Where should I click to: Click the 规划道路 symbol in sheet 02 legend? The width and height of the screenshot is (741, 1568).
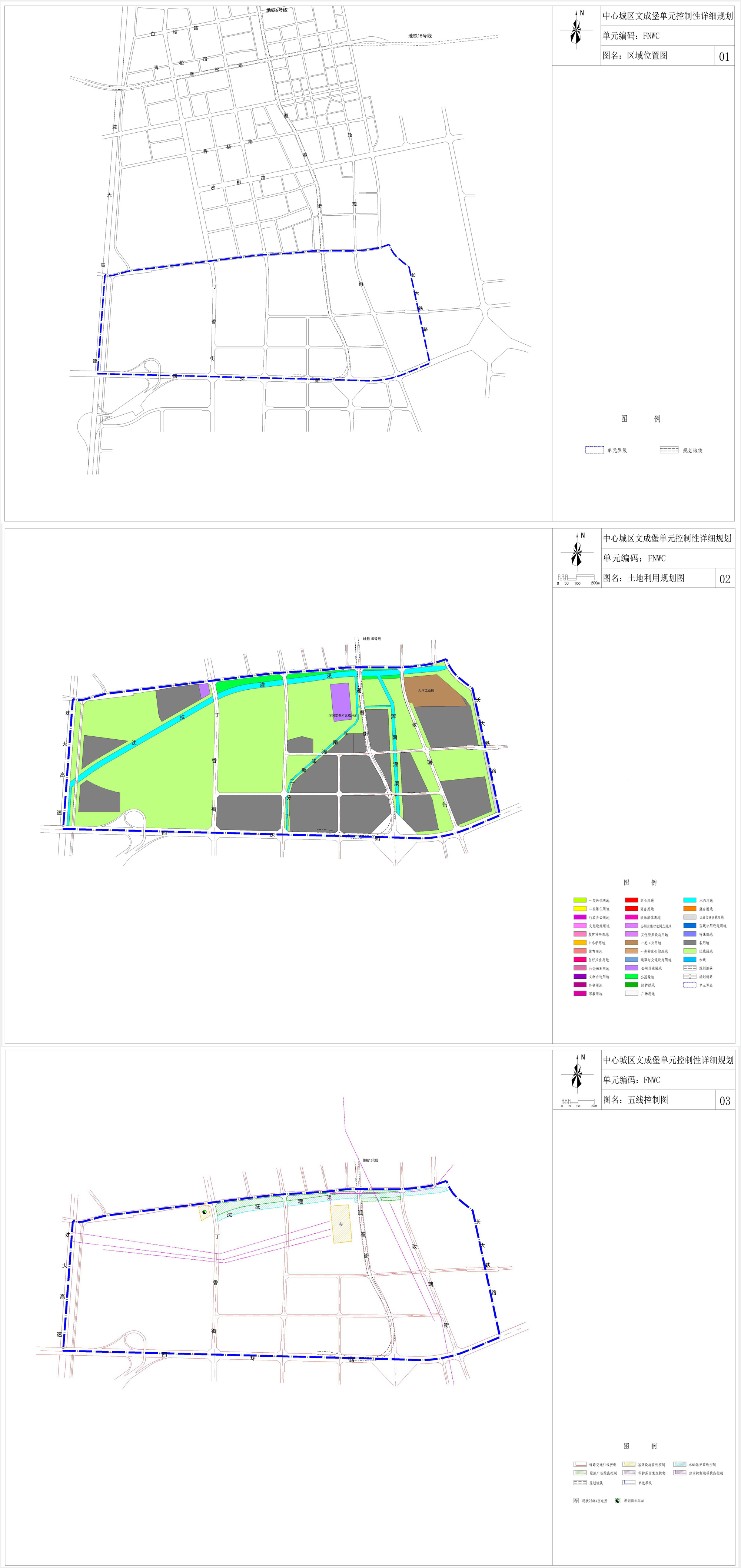pyautogui.click(x=689, y=977)
